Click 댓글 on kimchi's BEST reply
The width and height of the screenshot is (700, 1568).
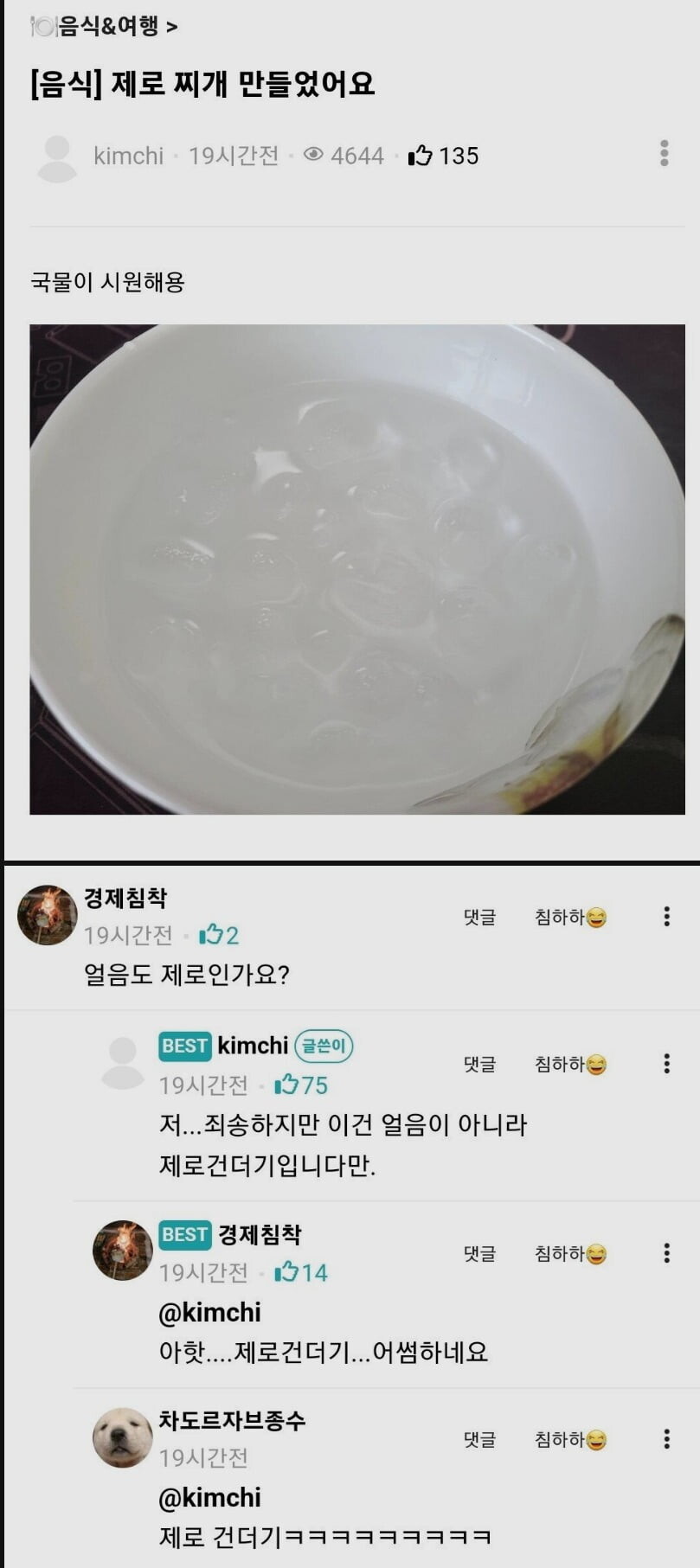pyautogui.click(x=479, y=1065)
